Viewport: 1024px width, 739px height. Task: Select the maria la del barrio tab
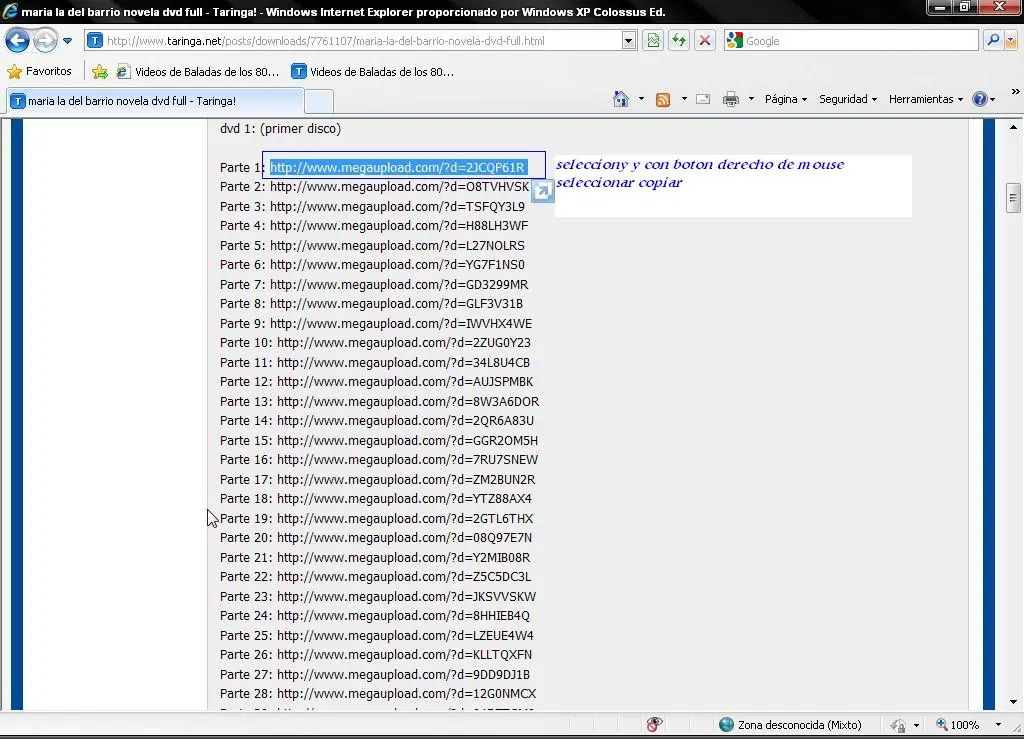pyautogui.click(x=155, y=101)
